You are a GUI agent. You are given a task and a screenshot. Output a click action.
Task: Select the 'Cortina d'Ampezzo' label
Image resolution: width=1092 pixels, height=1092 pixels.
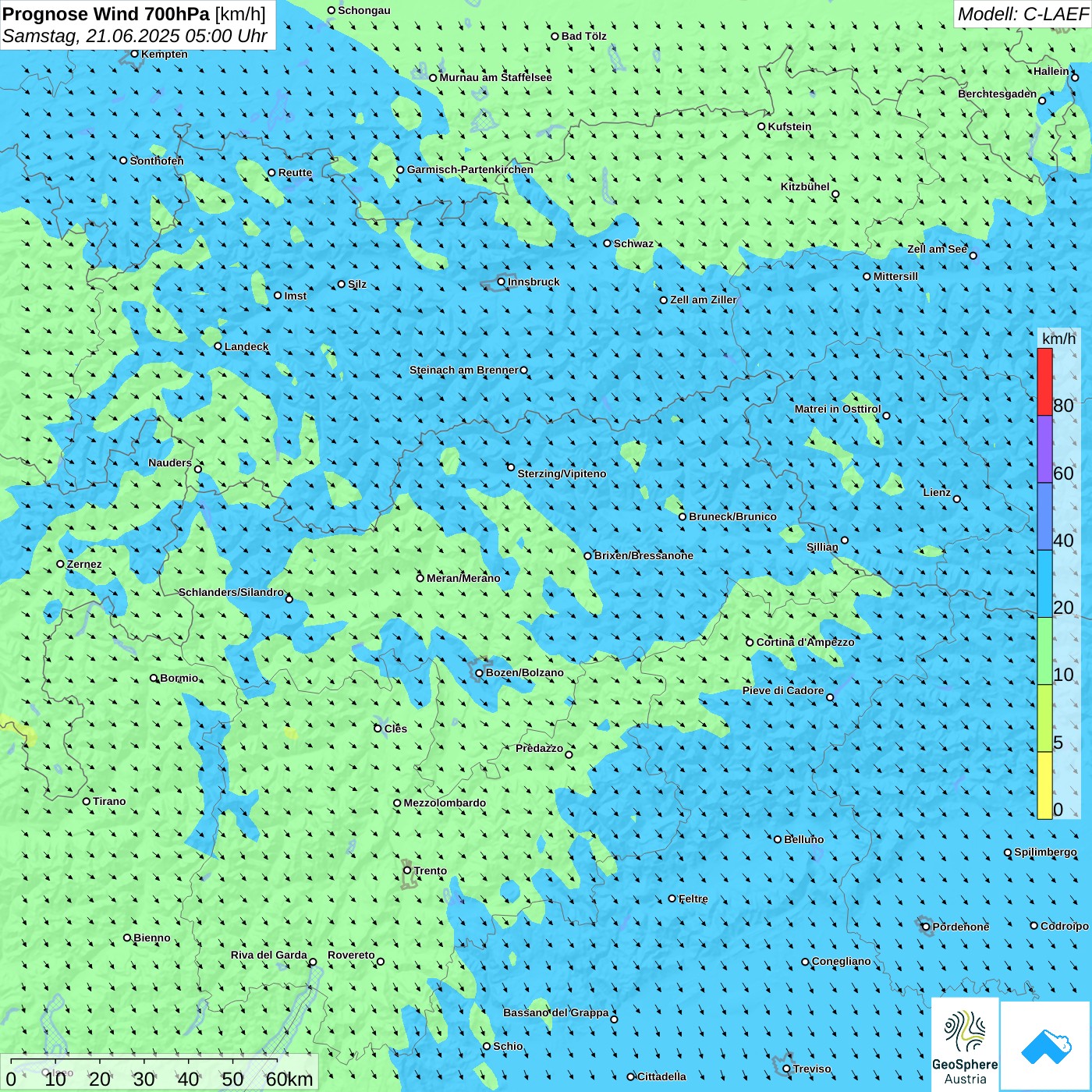tap(806, 642)
